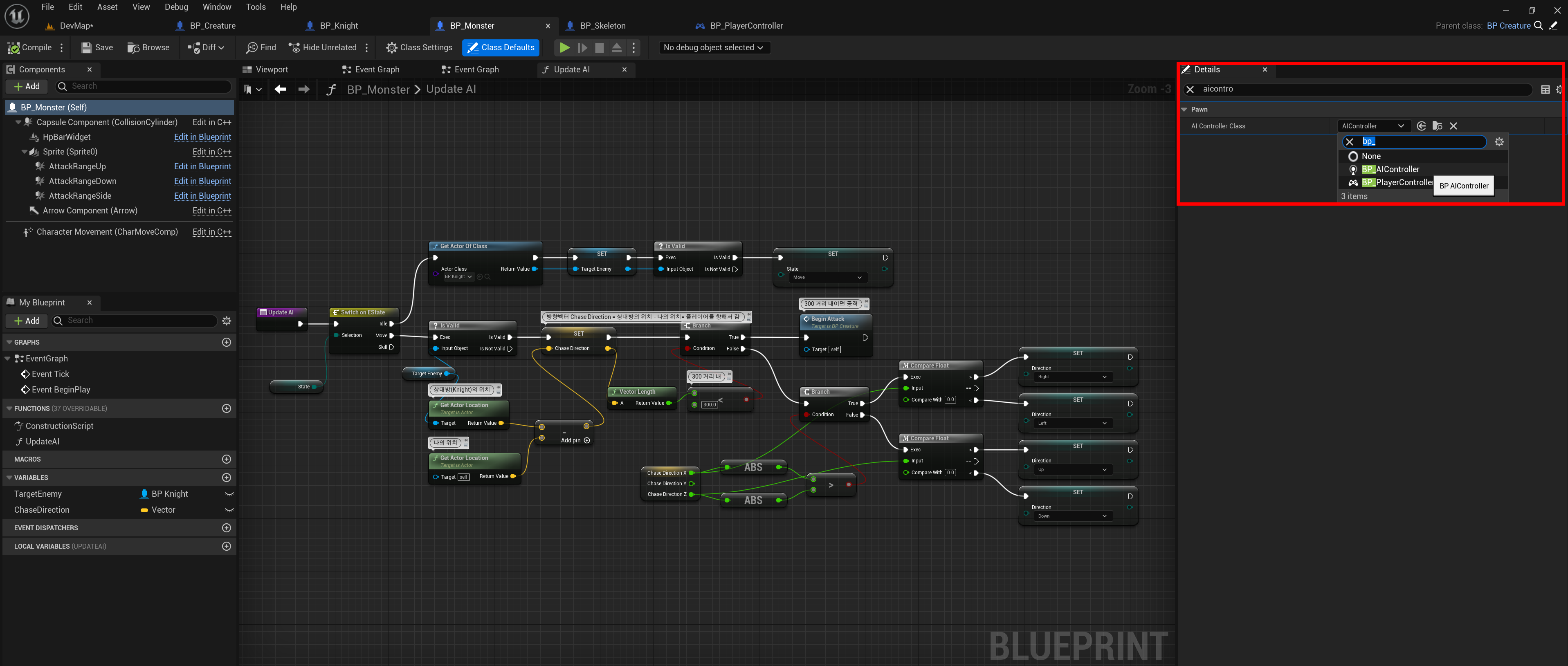Toggle ChaseDirection variable visibility eye
Viewport: 1568px width, 666px height.
[229, 509]
